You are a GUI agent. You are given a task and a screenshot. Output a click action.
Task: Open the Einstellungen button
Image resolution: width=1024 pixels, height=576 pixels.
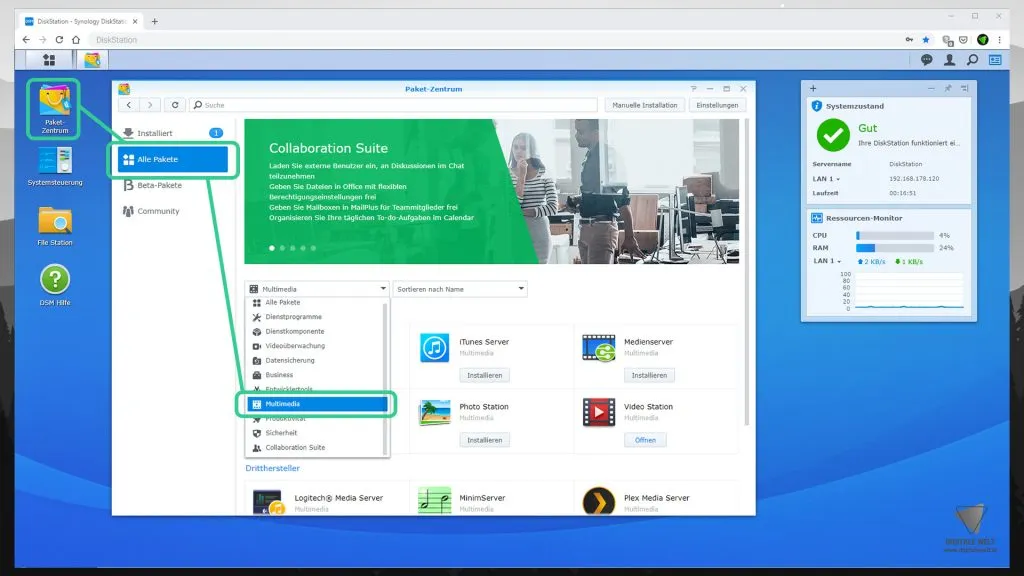pos(717,105)
